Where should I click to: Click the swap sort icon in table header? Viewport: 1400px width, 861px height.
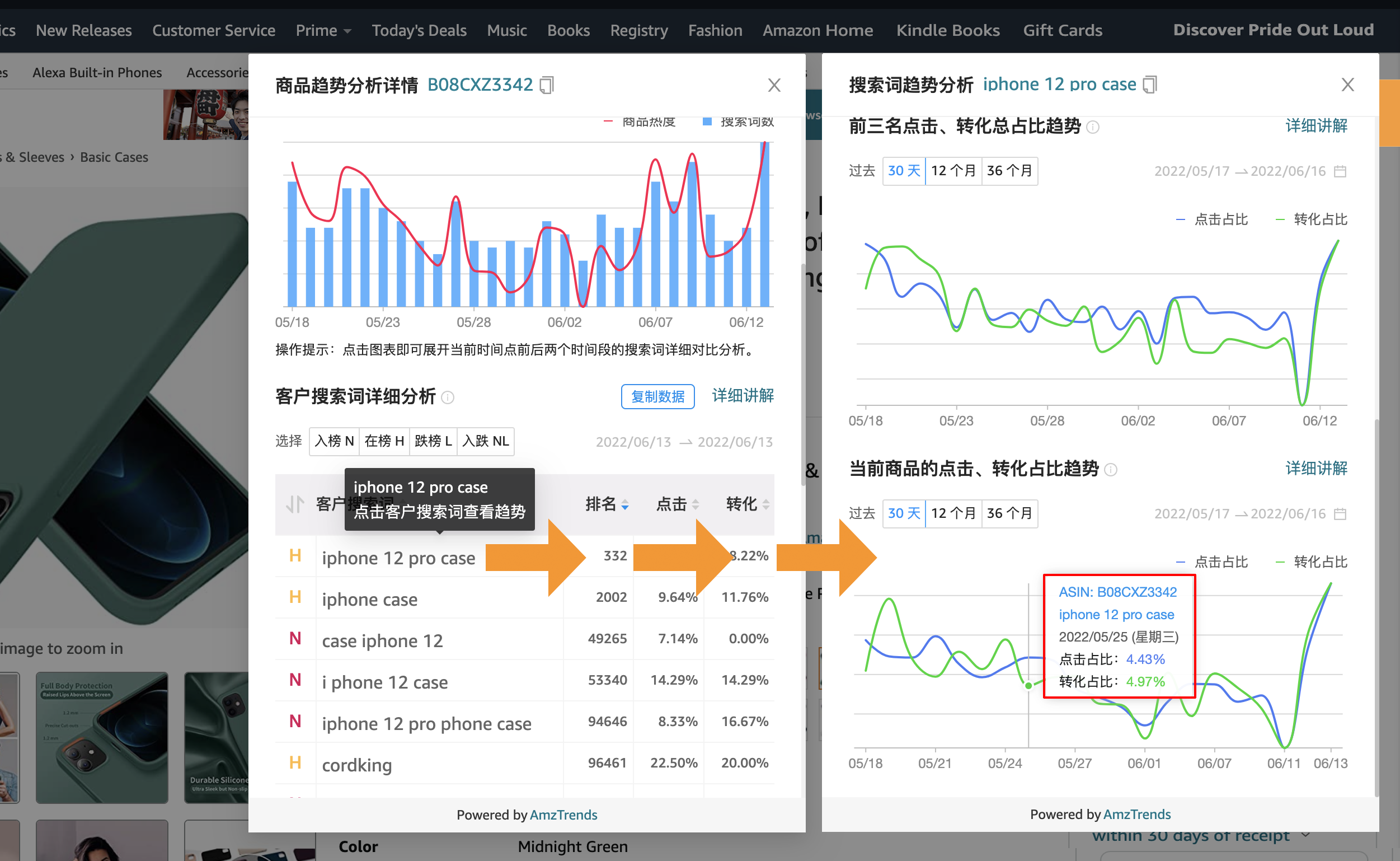[295, 504]
